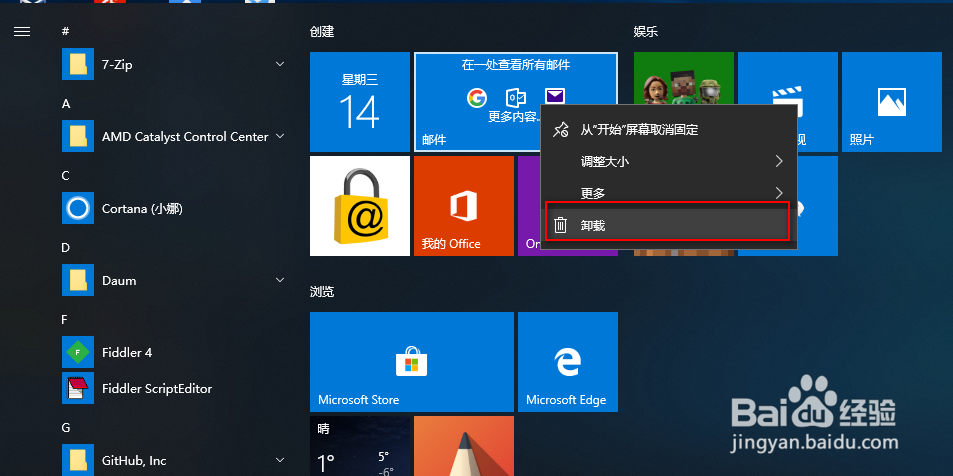Expand the Daum folder chevron
This screenshot has height=476, width=953.
280,280
